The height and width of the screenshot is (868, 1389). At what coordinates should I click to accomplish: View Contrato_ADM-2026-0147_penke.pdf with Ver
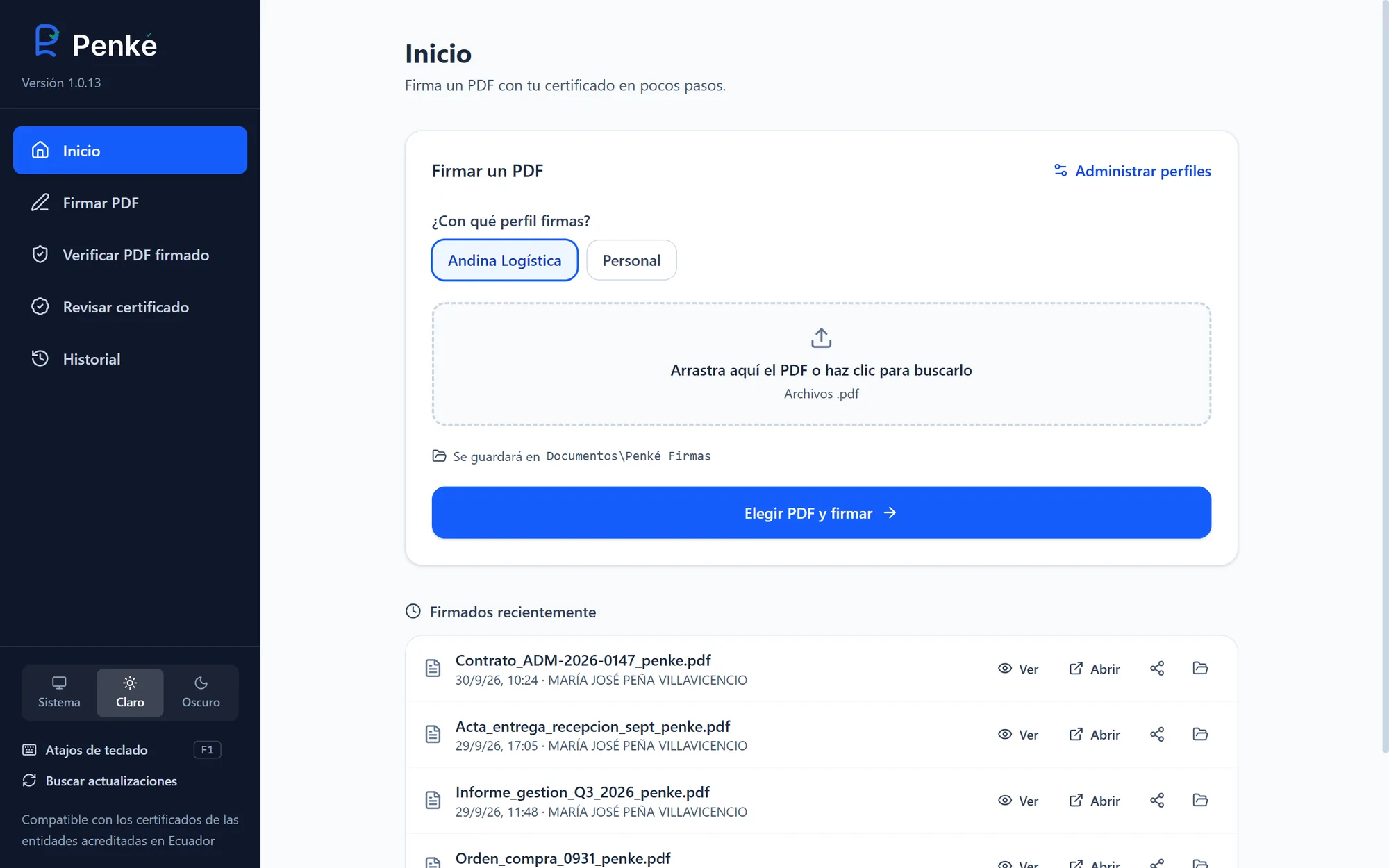coord(1018,668)
